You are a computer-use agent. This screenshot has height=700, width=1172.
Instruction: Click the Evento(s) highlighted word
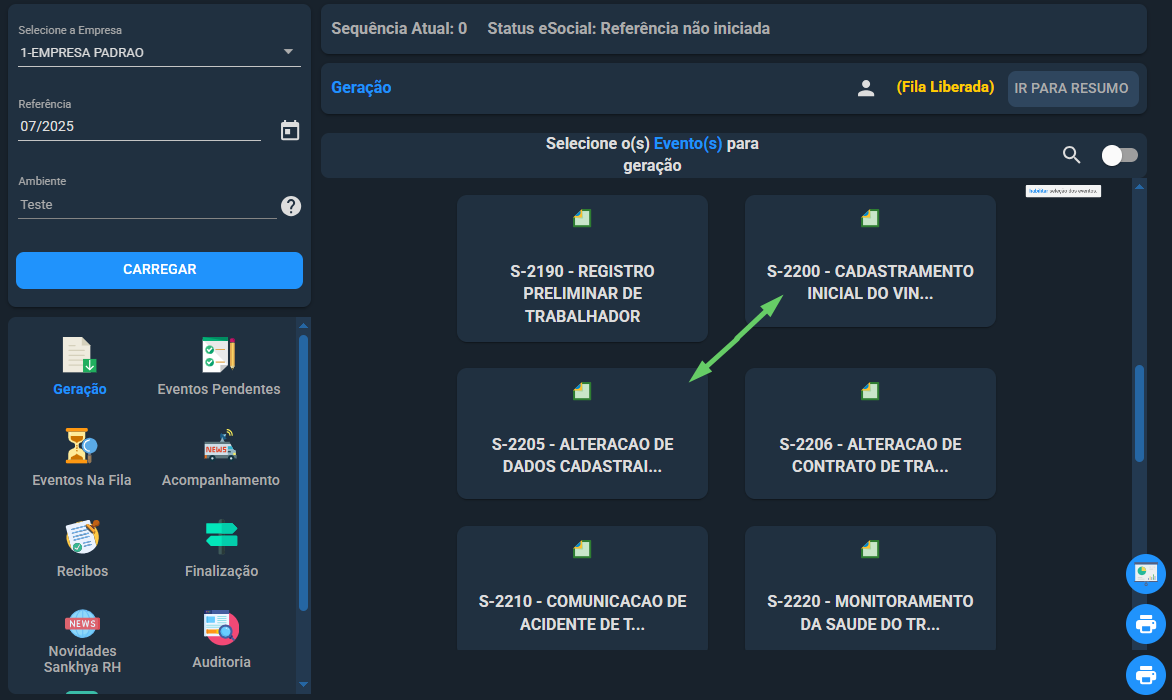pyautogui.click(x=688, y=143)
